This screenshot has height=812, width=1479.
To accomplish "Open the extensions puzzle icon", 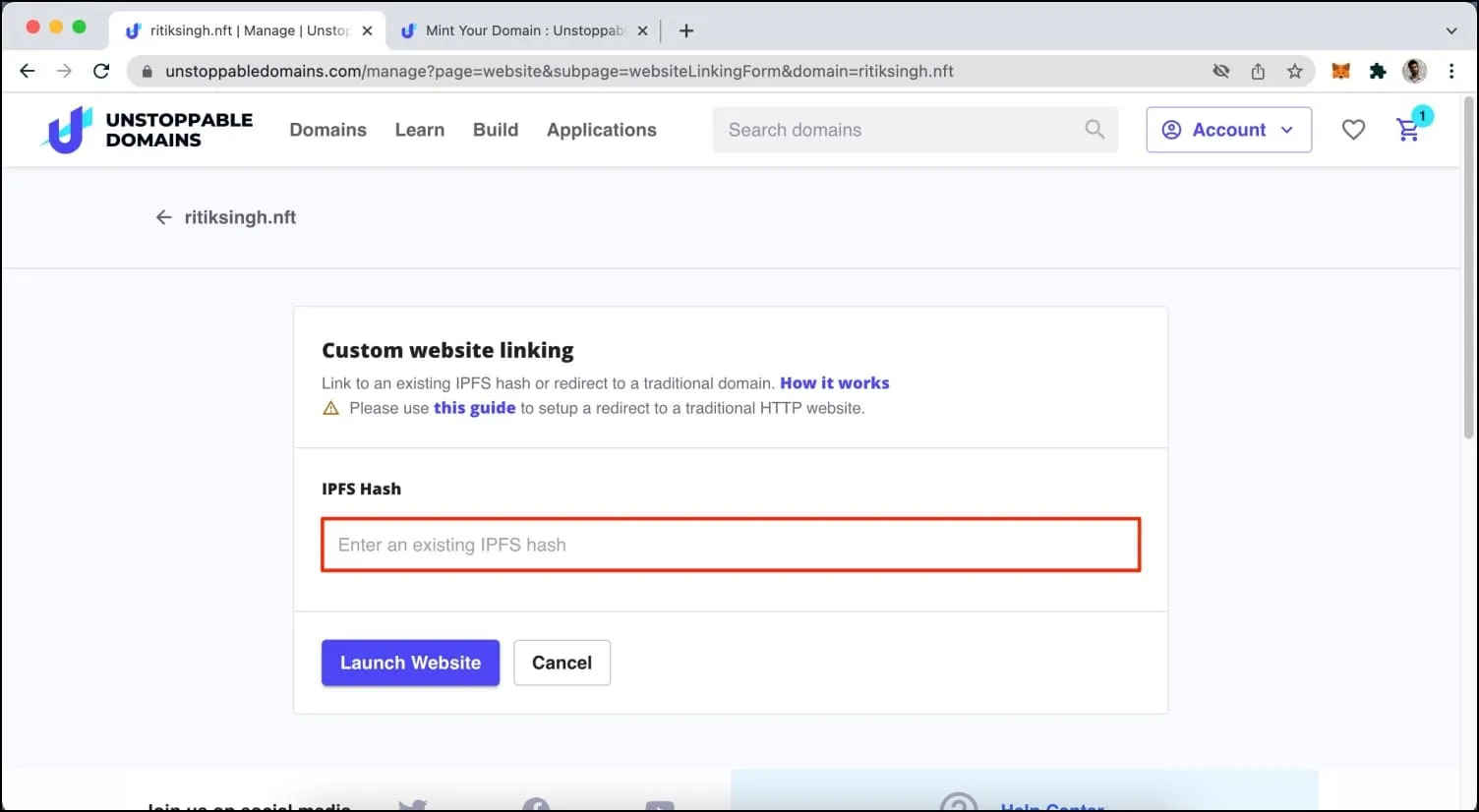I will click(1378, 71).
